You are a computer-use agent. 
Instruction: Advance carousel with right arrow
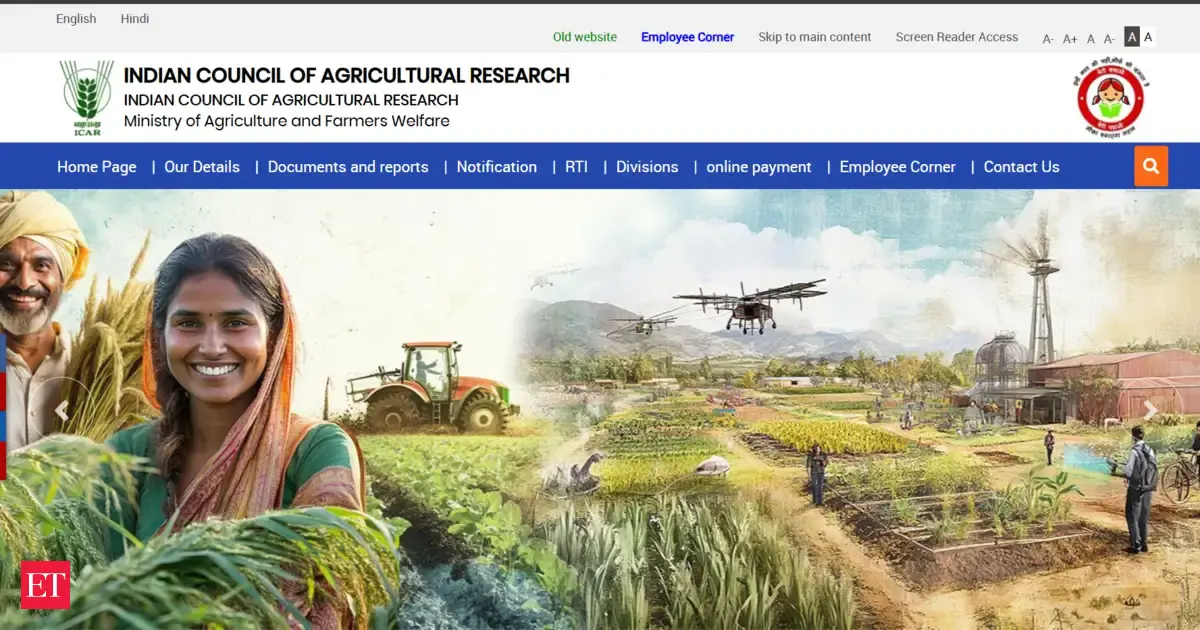pos(1150,410)
